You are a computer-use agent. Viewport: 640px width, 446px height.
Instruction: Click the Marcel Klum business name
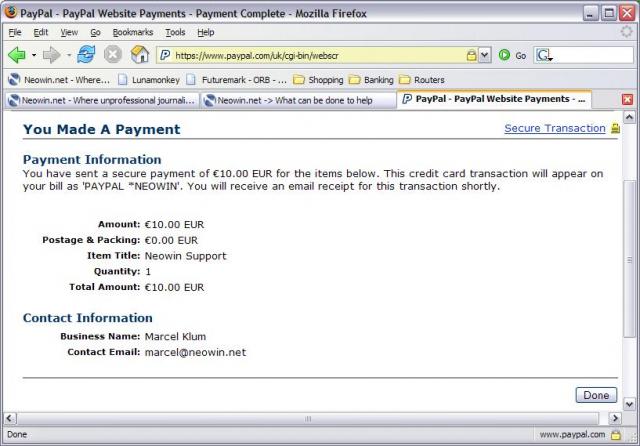176,337
